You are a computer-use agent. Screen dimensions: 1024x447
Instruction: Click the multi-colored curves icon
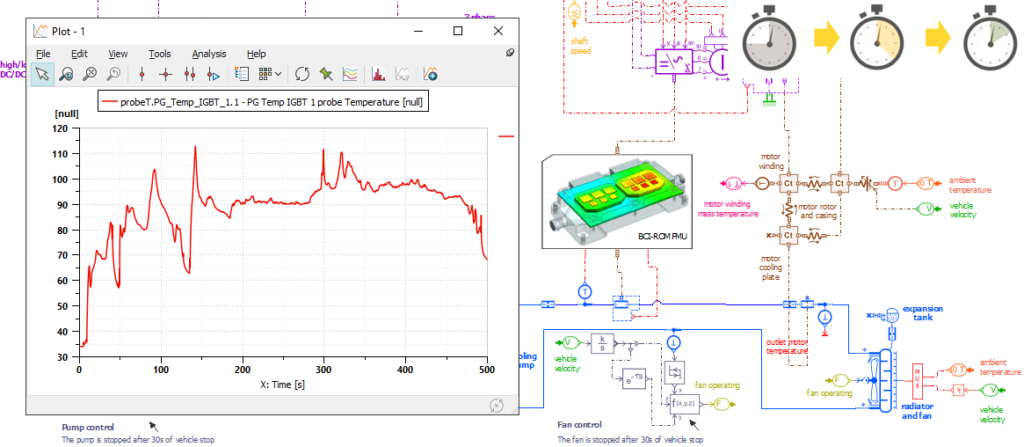click(x=350, y=74)
